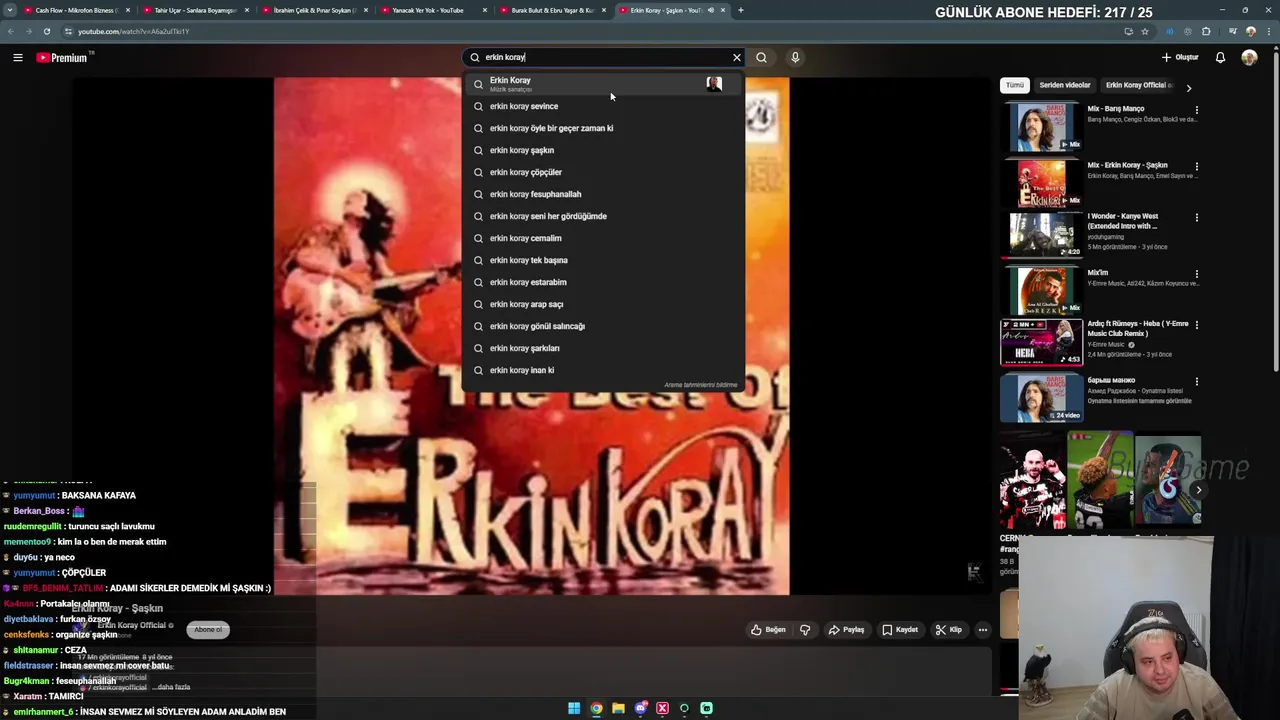Choose suggestion erkin koray arap saçı
The width and height of the screenshot is (1280, 720).
point(603,304)
